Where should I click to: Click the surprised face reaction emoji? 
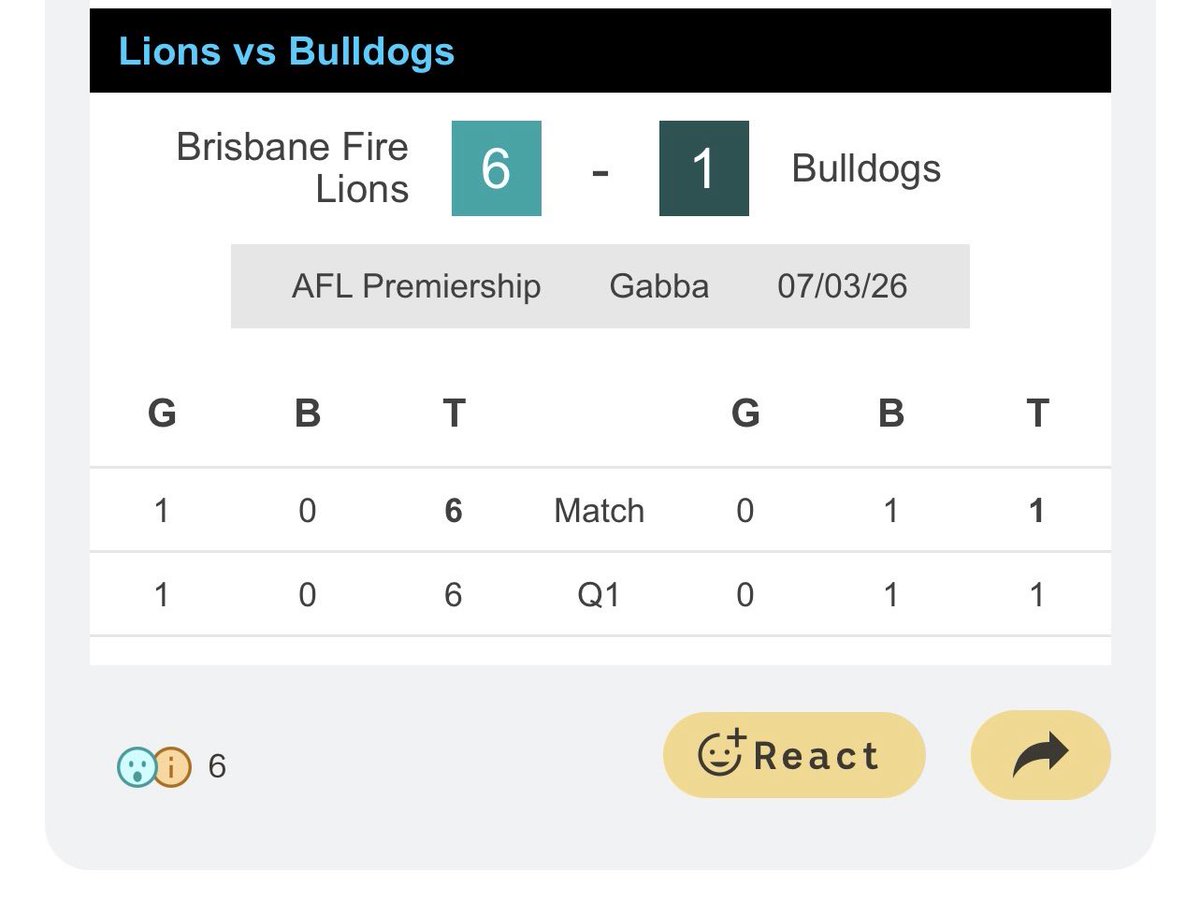coord(136,767)
